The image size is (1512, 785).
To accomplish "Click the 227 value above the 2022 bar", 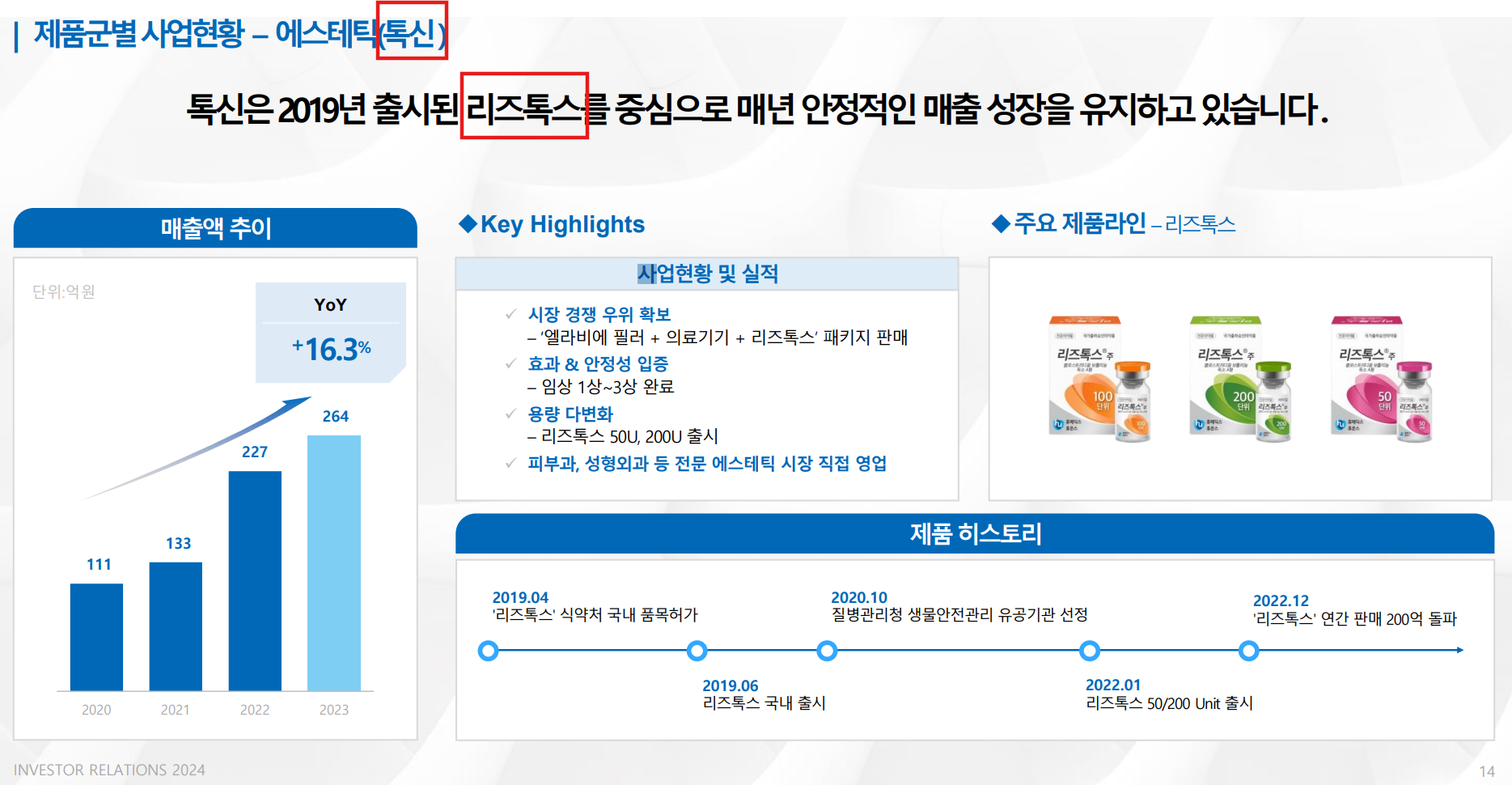I will click(x=255, y=452).
